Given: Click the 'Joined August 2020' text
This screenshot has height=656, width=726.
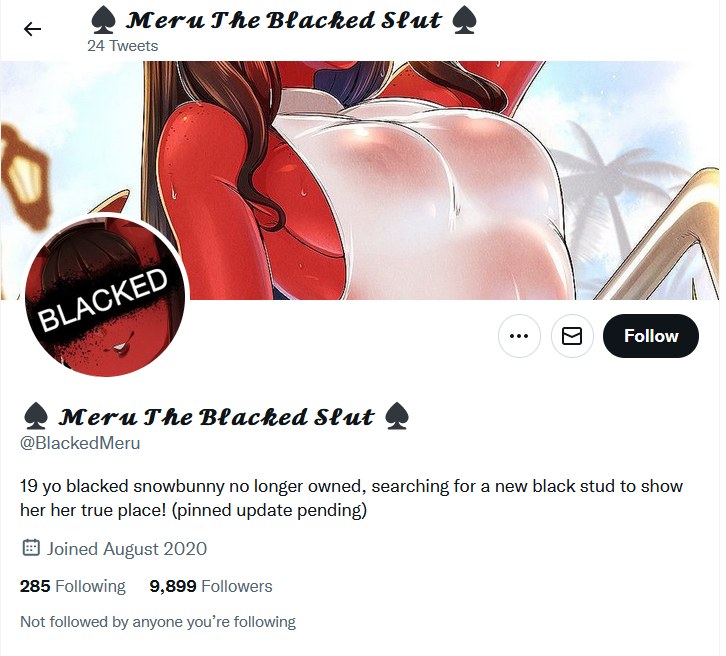Looking at the screenshot, I should [127, 549].
